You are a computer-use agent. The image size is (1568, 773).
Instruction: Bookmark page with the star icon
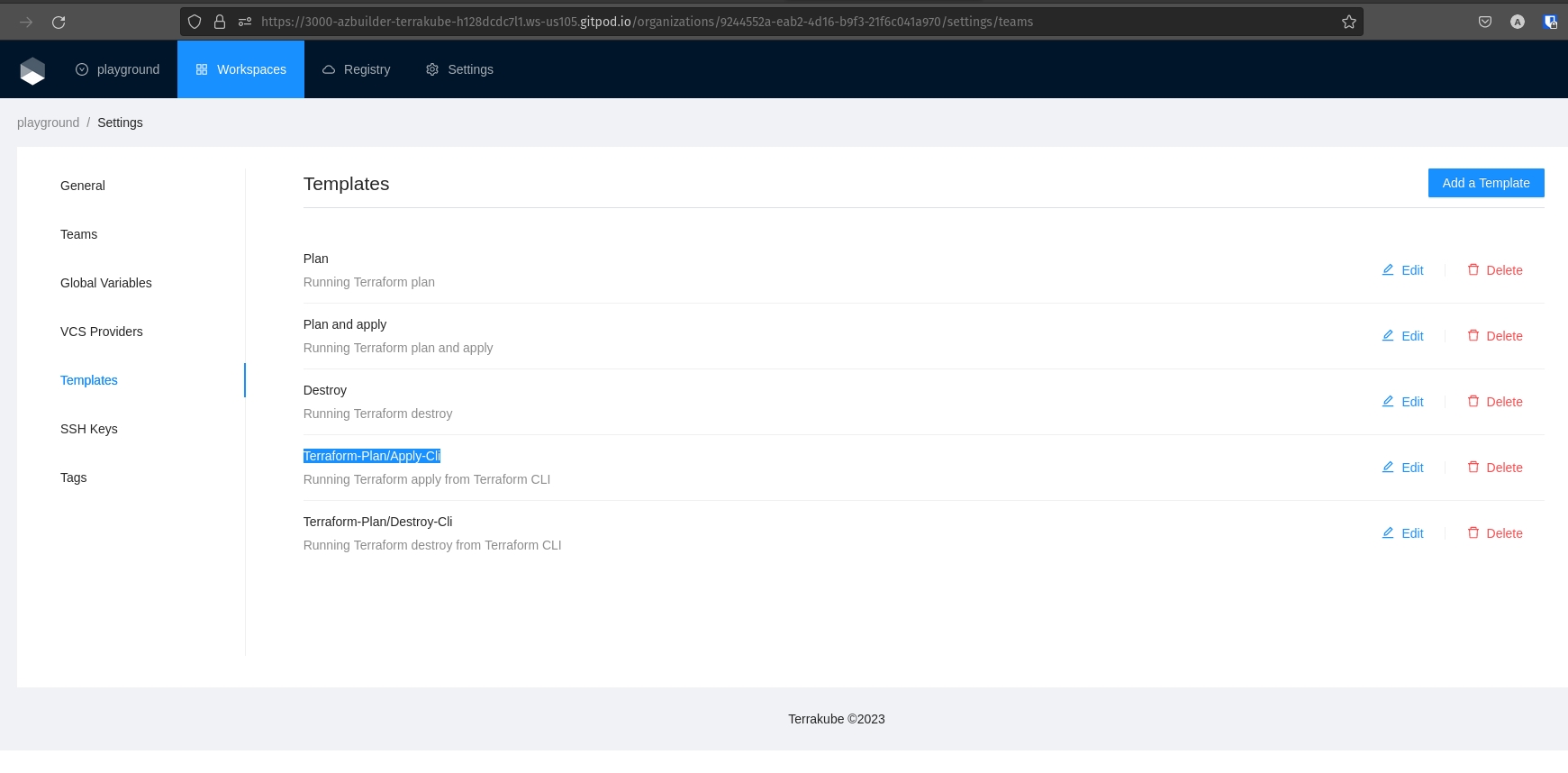pyautogui.click(x=1348, y=22)
